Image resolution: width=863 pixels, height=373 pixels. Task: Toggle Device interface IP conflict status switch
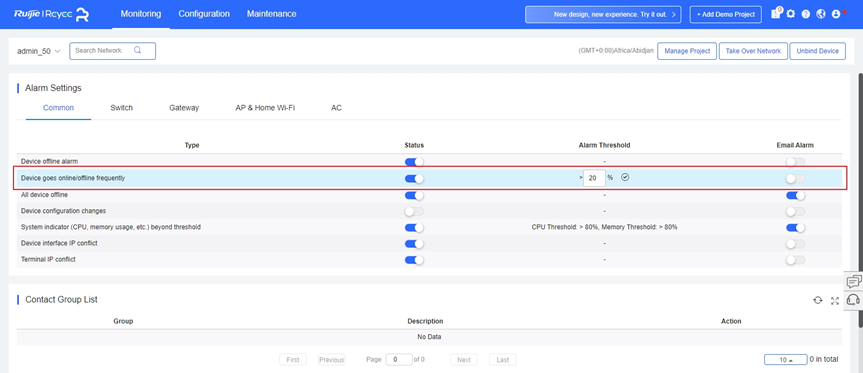[x=414, y=244]
